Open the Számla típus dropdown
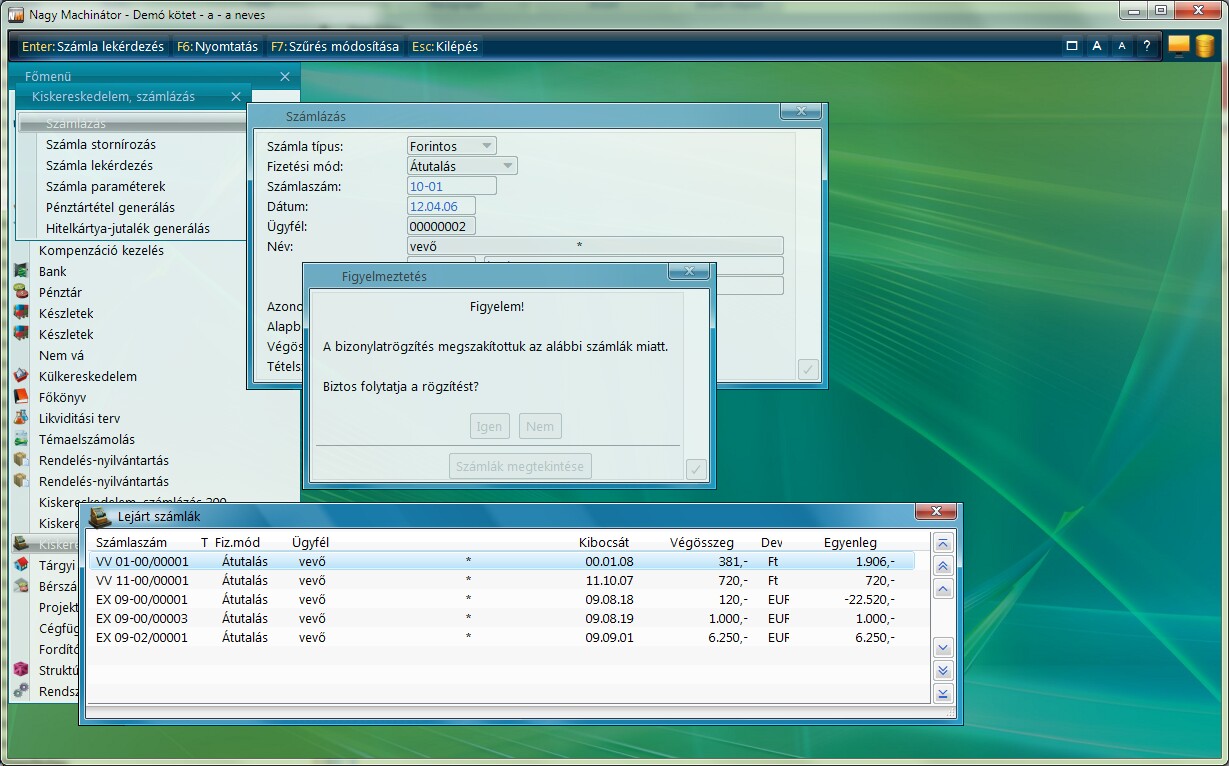 (x=486, y=146)
